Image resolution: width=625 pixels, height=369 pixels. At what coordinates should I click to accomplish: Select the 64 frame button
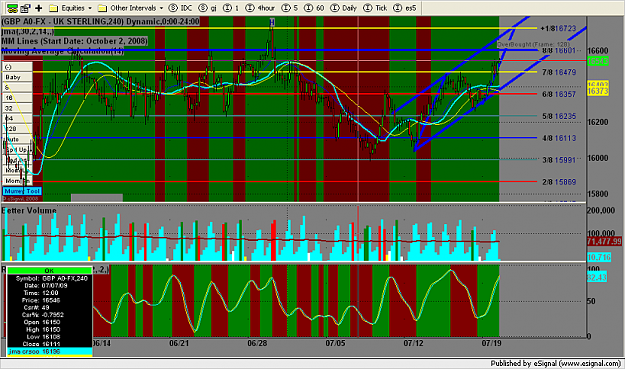(x=17, y=118)
